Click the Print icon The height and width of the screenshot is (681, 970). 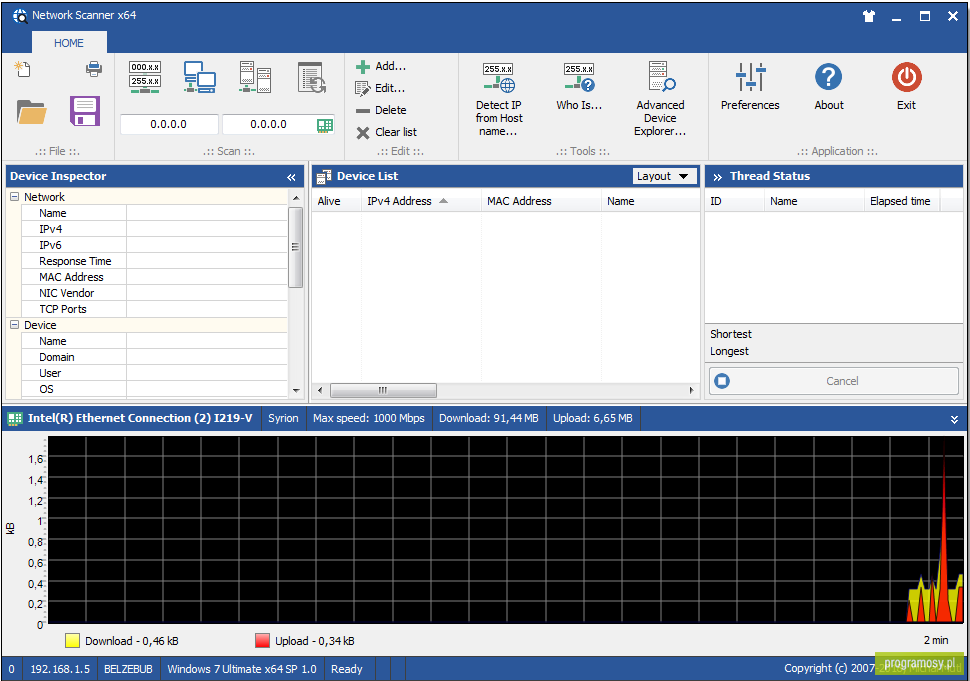point(94,69)
